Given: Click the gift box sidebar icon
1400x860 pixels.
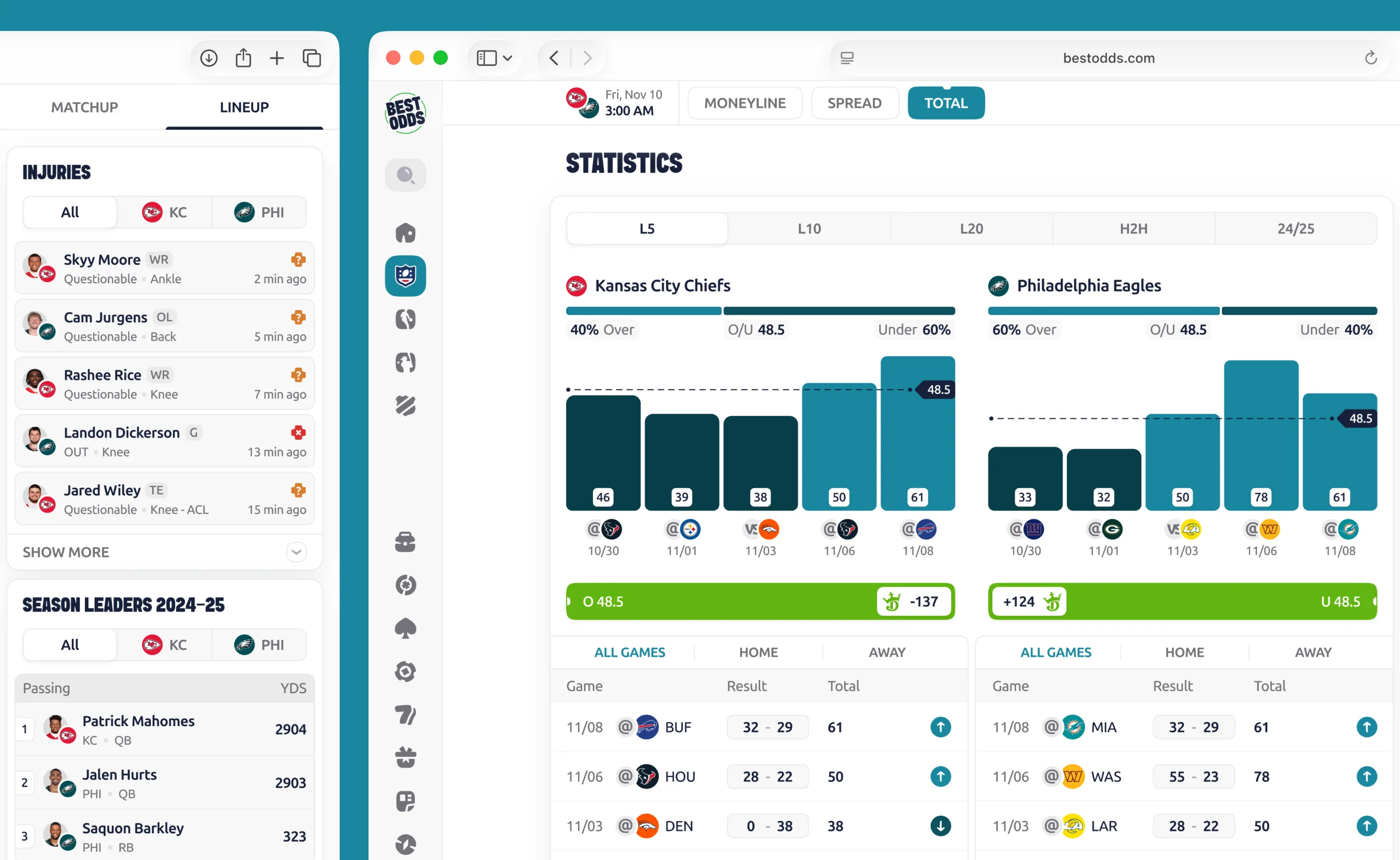Looking at the screenshot, I should click(x=405, y=757).
